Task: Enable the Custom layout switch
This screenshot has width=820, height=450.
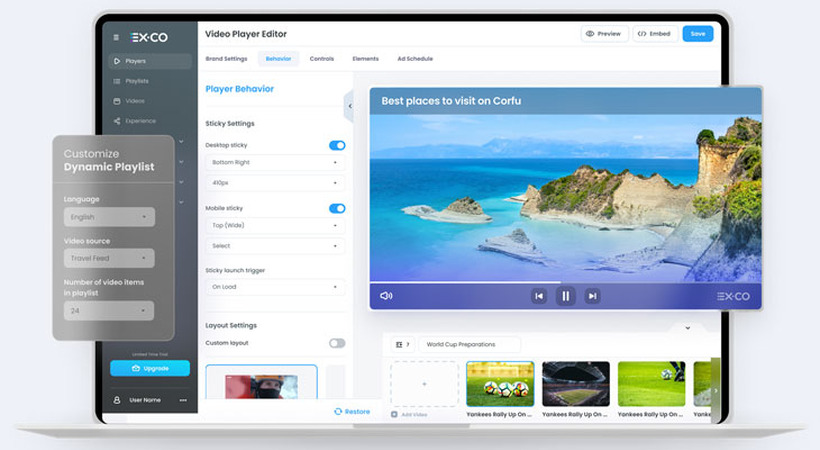Action: pyautogui.click(x=337, y=343)
